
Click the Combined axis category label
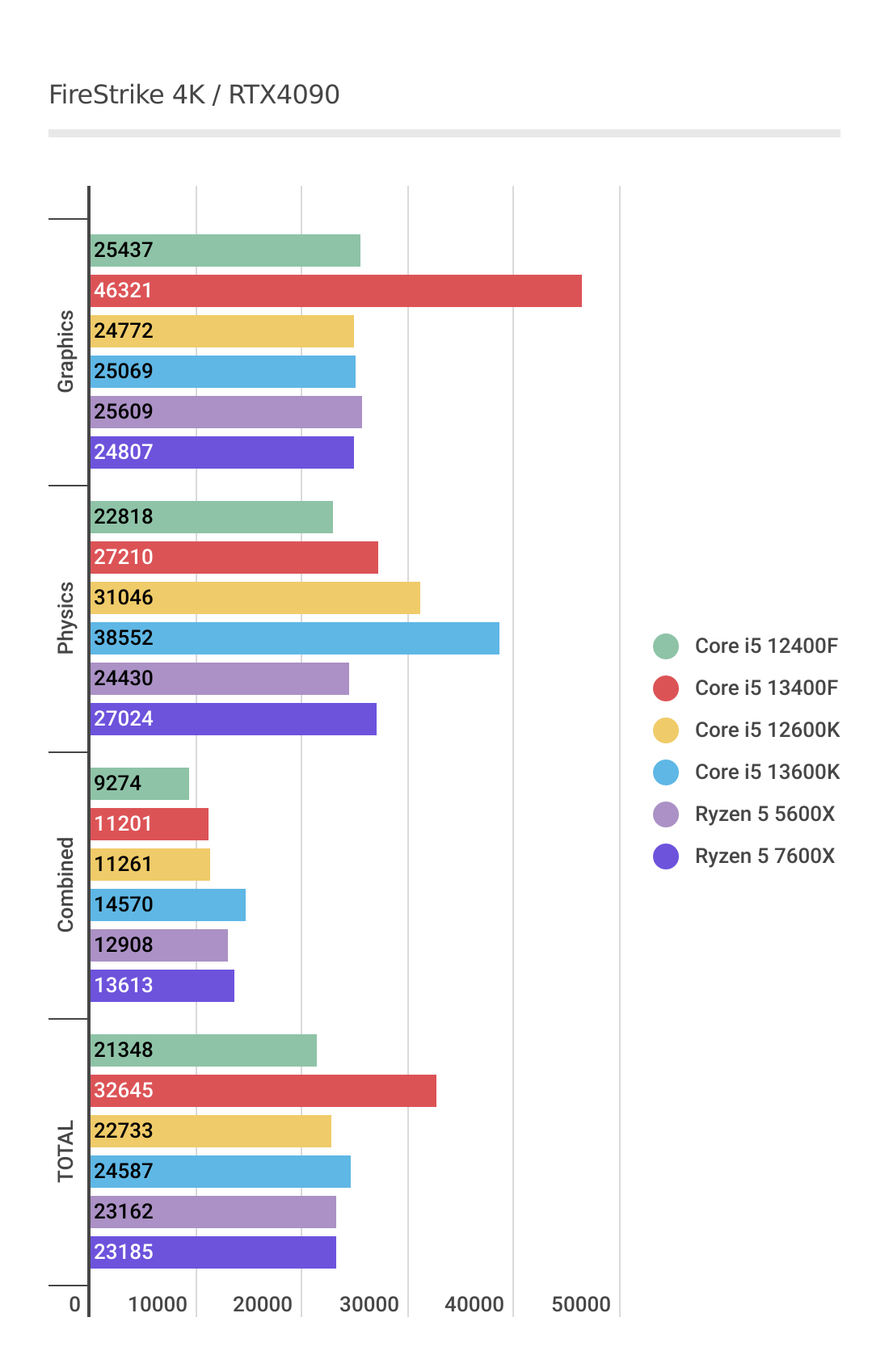pos(65,885)
